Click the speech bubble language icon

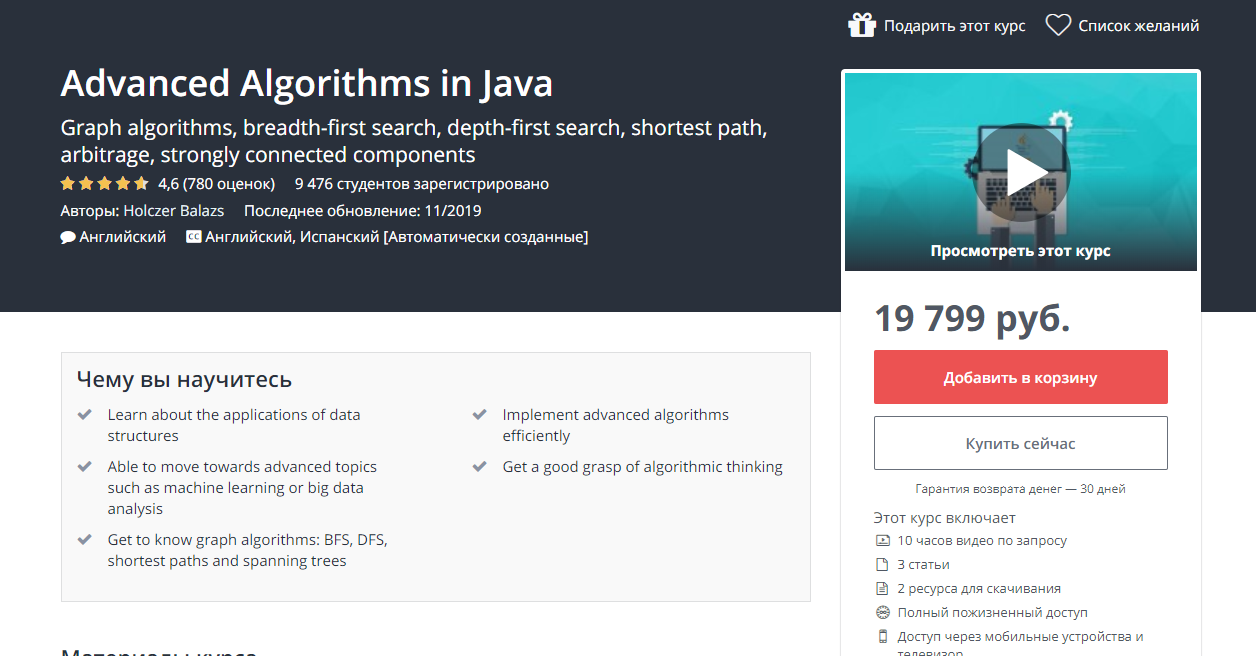click(68, 238)
